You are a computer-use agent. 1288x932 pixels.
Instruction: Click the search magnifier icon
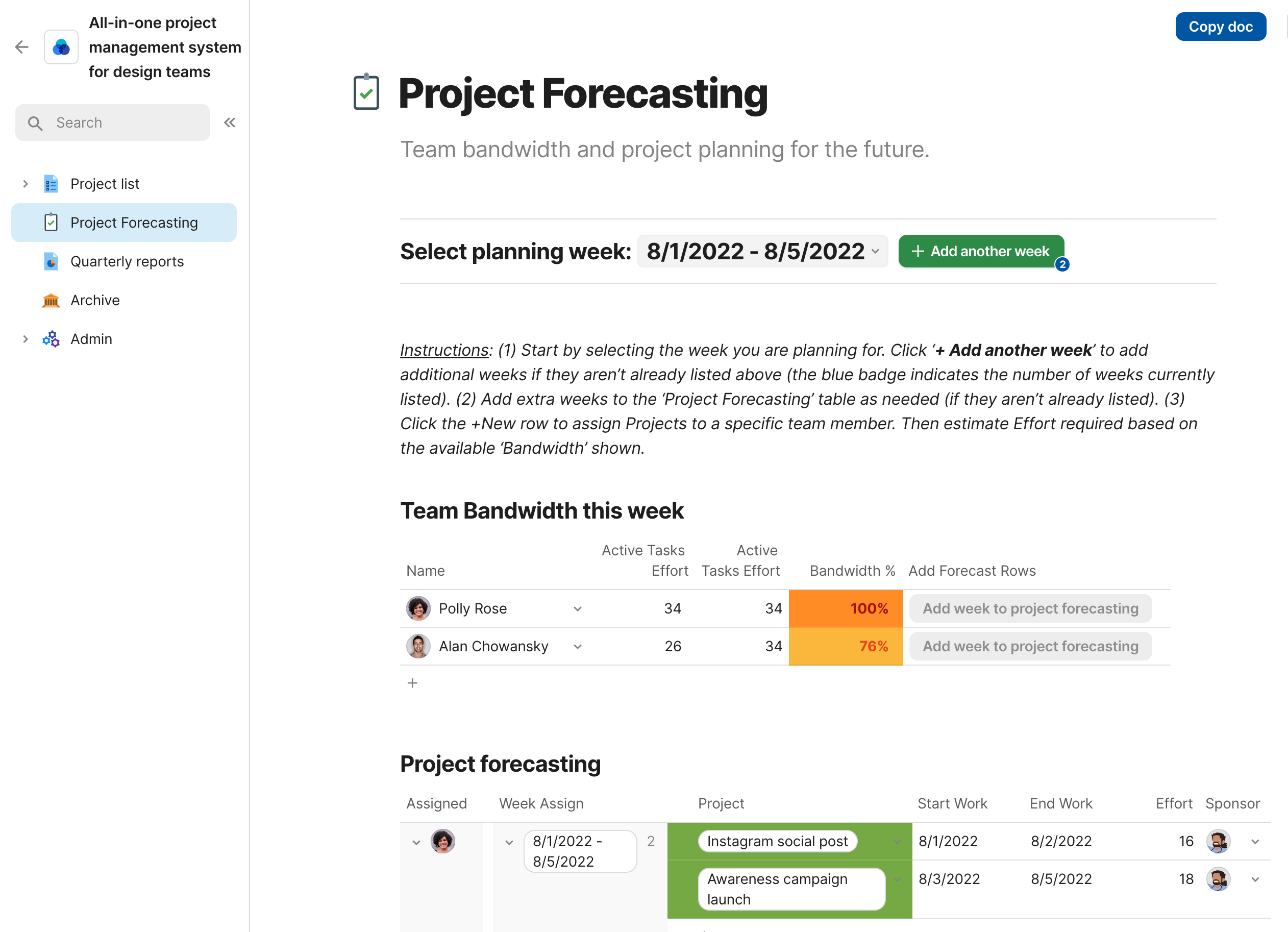coord(35,122)
